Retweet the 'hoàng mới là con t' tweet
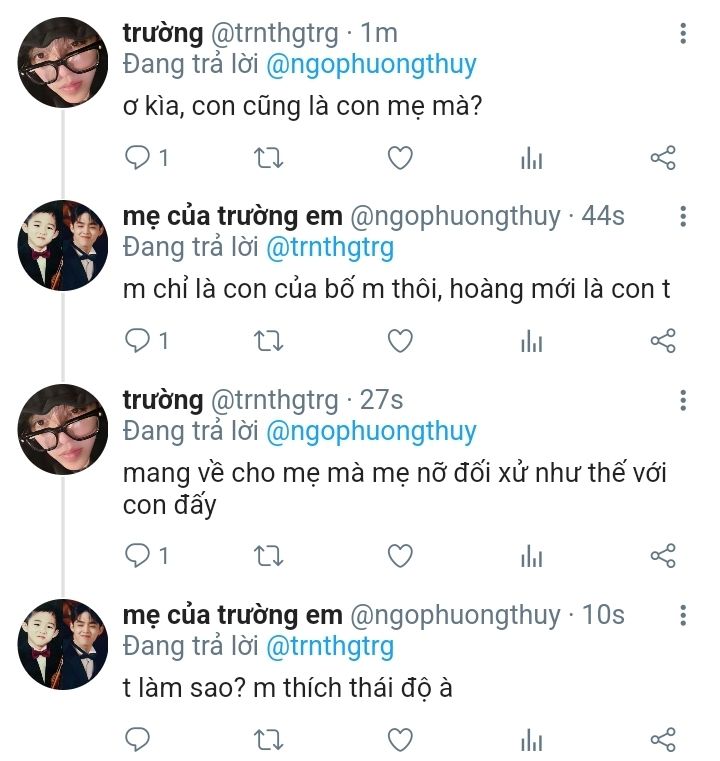 (x=269, y=341)
